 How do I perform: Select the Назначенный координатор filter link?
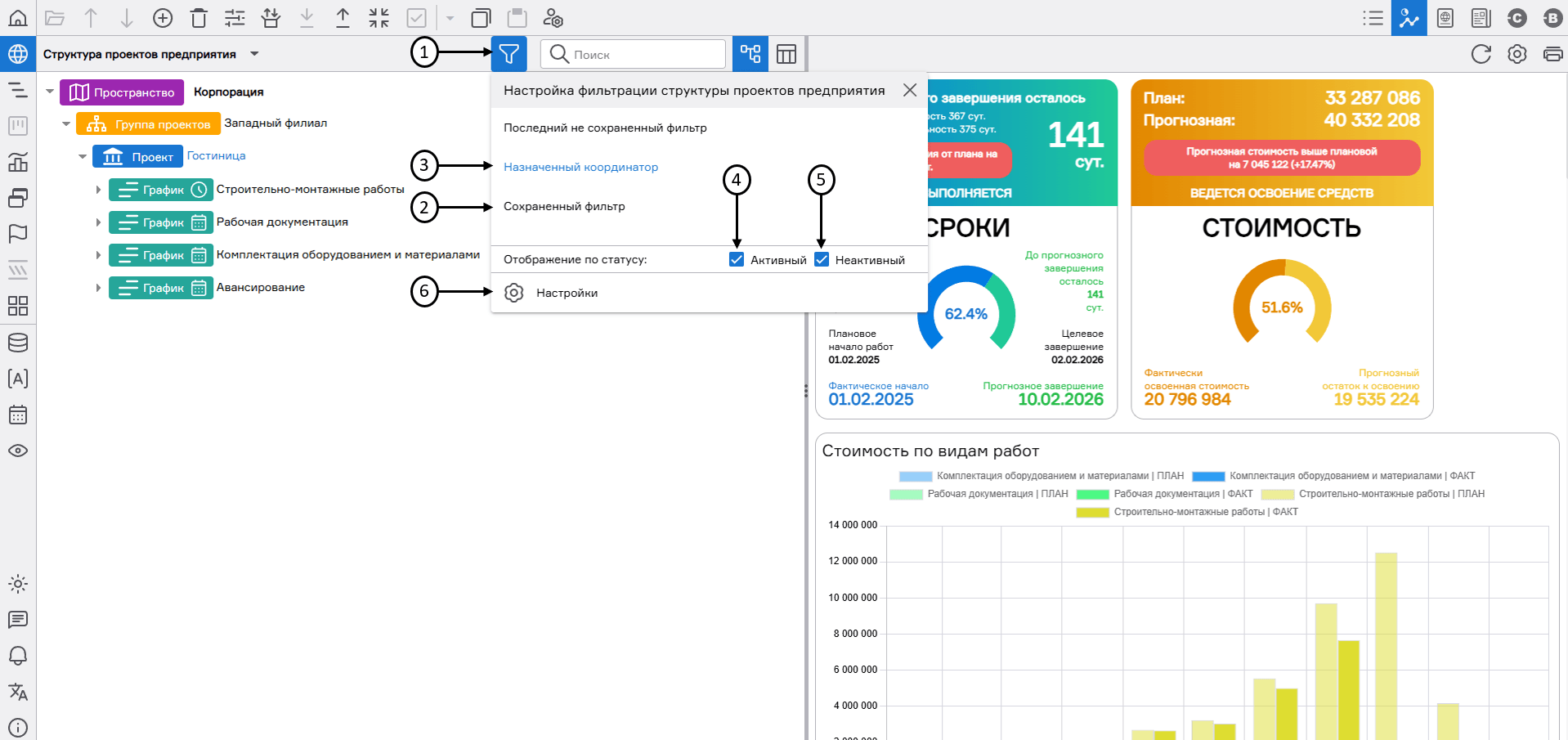[x=580, y=167]
